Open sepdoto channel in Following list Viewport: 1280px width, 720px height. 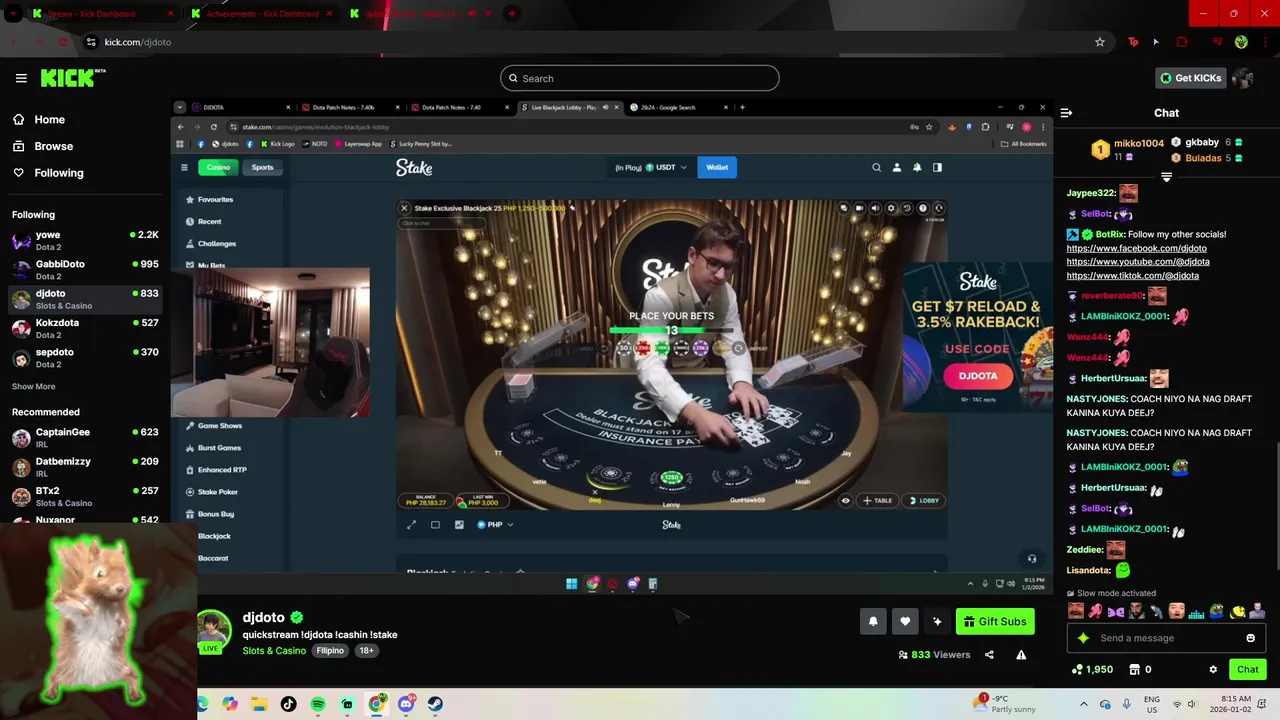pyautogui.click(x=84, y=357)
